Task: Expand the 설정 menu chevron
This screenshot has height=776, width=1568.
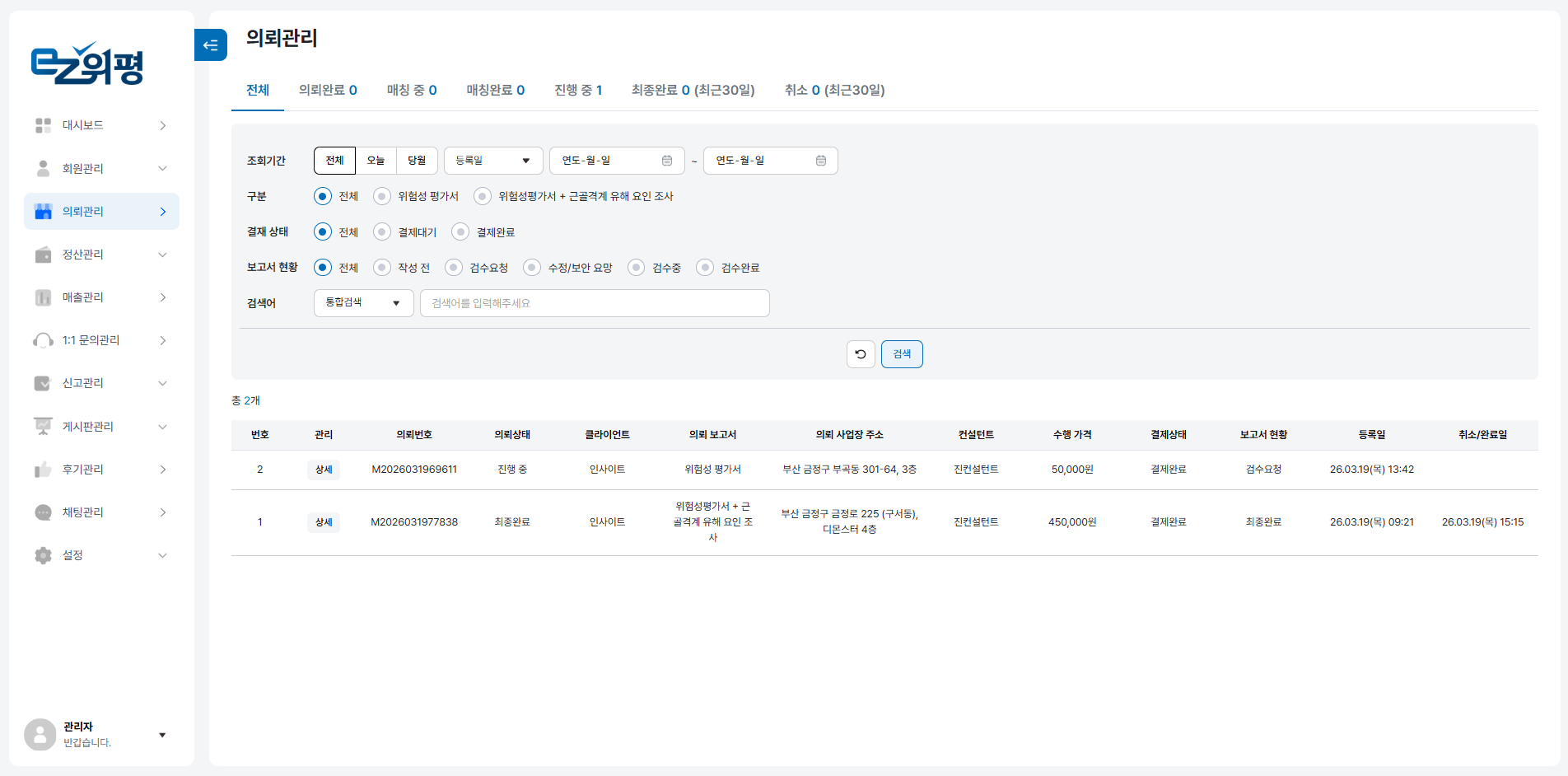Action: pyautogui.click(x=162, y=555)
